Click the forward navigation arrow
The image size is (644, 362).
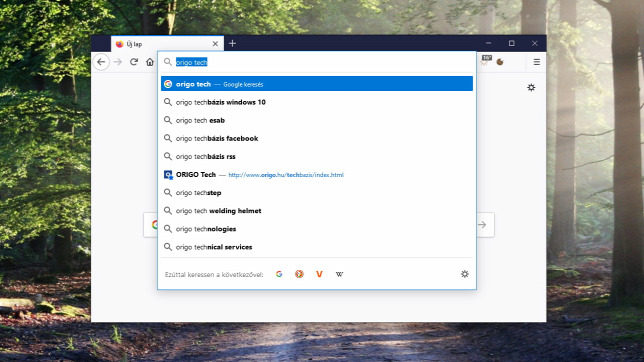[x=118, y=62]
